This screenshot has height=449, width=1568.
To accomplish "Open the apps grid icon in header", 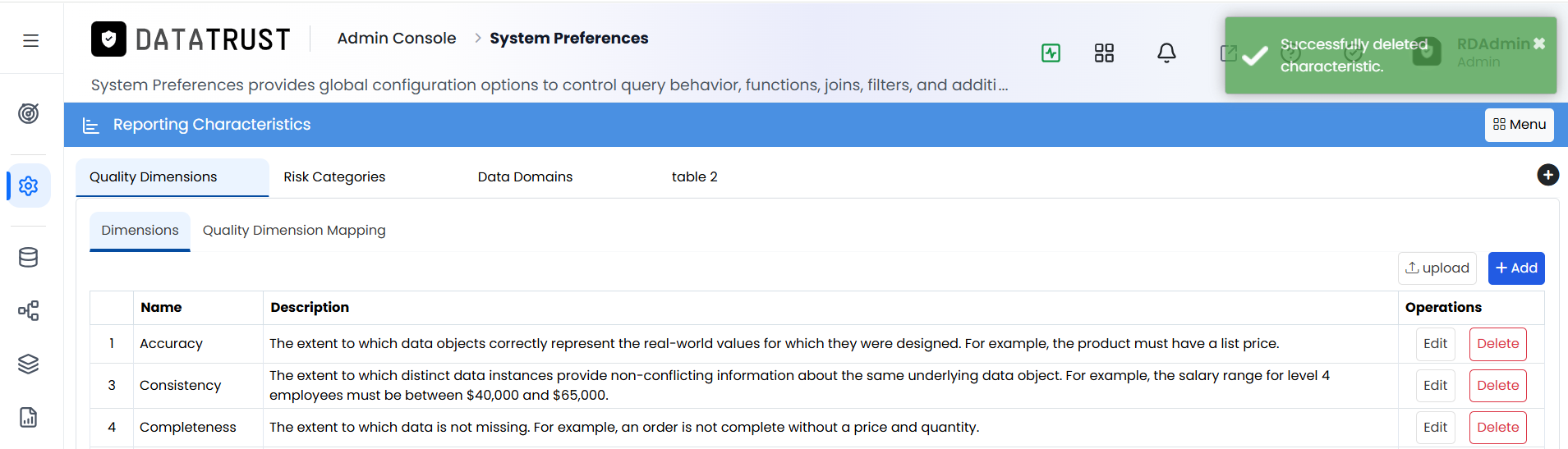I will click(1104, 53).
